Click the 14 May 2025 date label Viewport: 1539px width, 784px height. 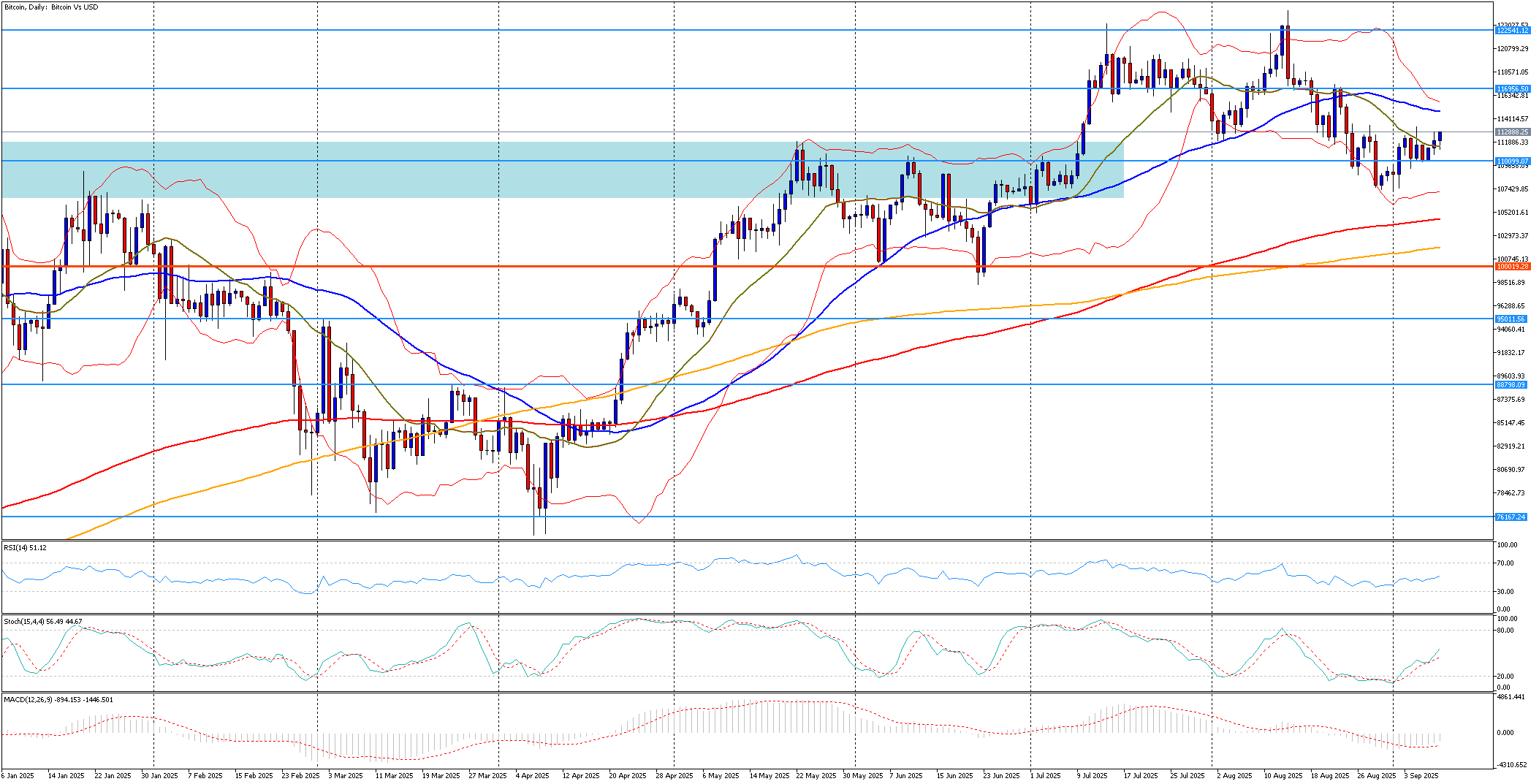click(769, 776)
